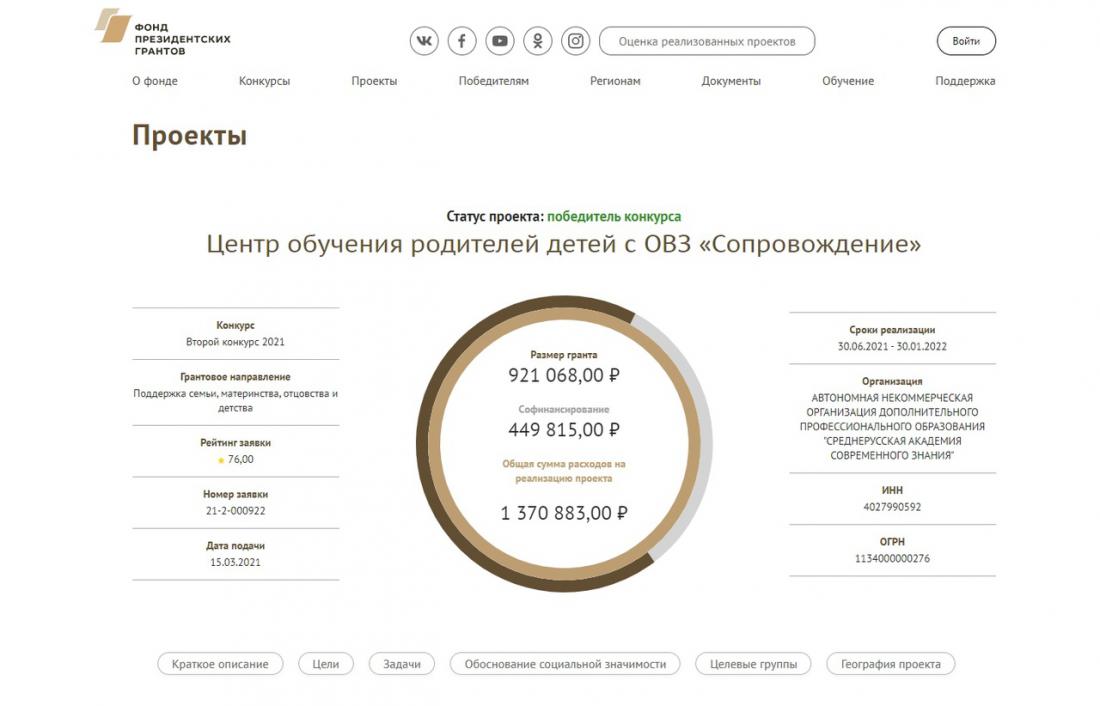Open the YouTube channel icon
The height and width of the screenshot is (706, 1100).
click(x=500, y=41)
